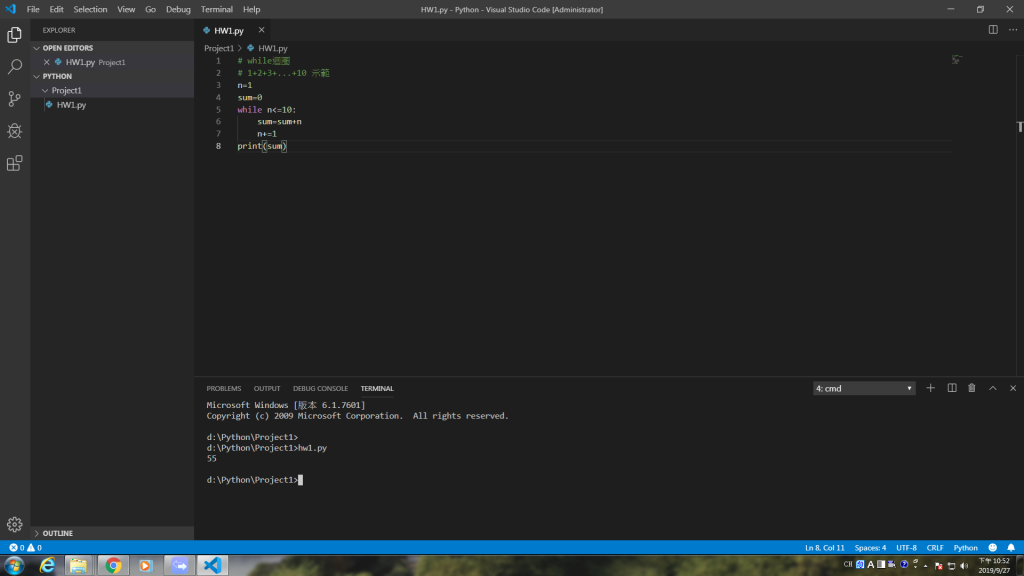1024x576 pixels.
Task: Open the media player taskbar icon
Action: (x=146, y=566)
